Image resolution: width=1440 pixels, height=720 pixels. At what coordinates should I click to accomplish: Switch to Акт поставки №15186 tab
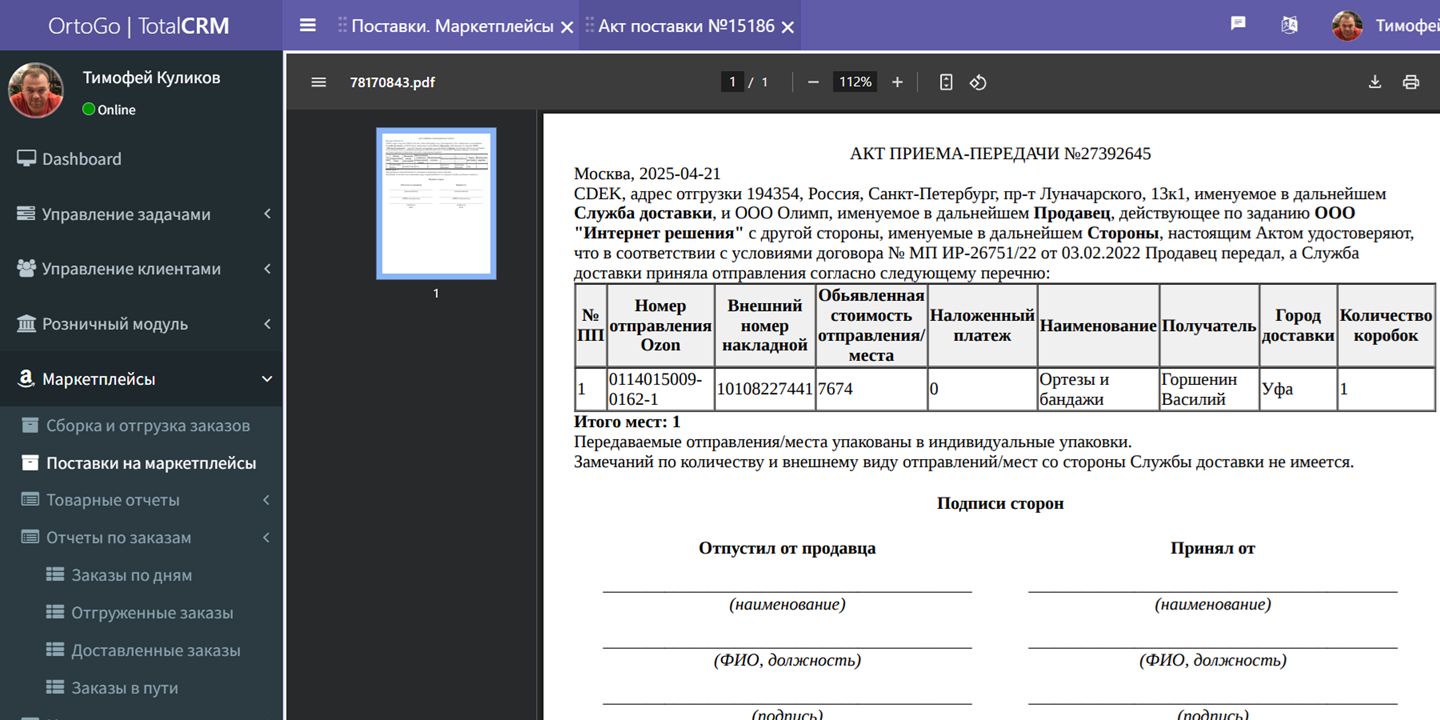(686, 26)
